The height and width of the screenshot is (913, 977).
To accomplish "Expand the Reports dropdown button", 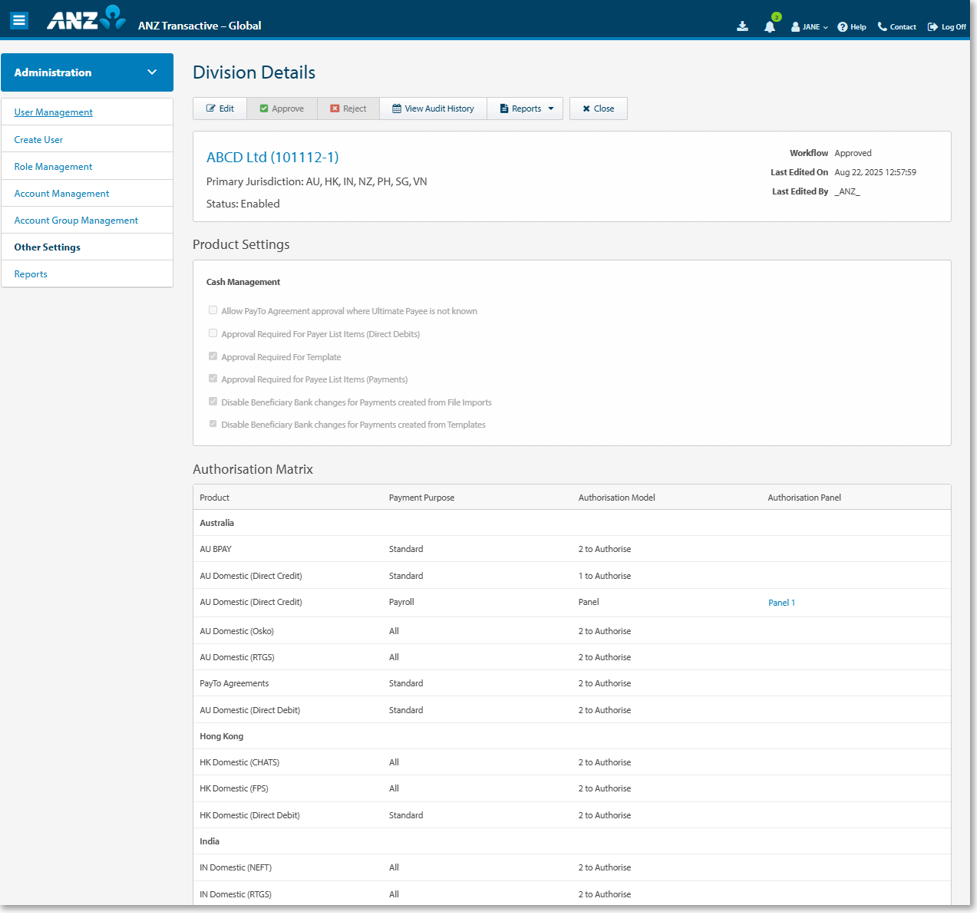I will 526,108.
